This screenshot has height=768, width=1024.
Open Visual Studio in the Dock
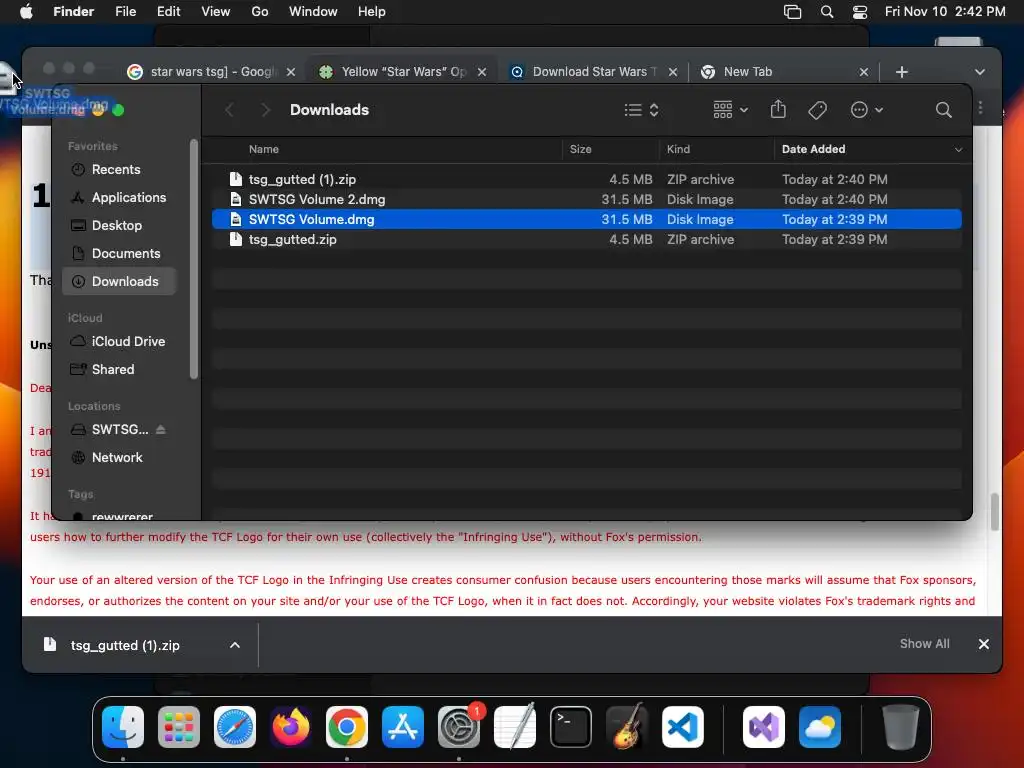click(x=764, y=727)
